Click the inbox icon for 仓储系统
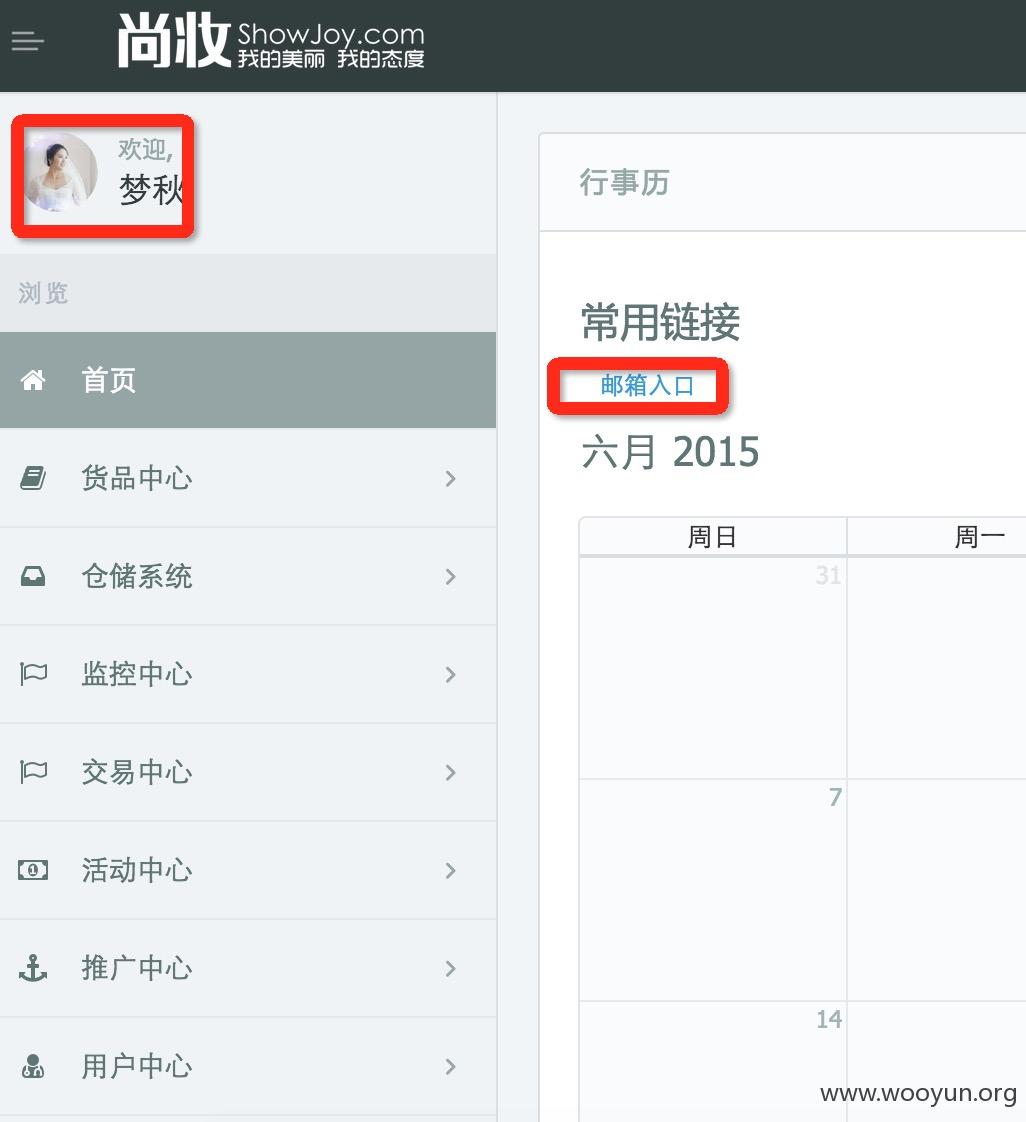1026x1122 pixels. (x=33, y=576)
